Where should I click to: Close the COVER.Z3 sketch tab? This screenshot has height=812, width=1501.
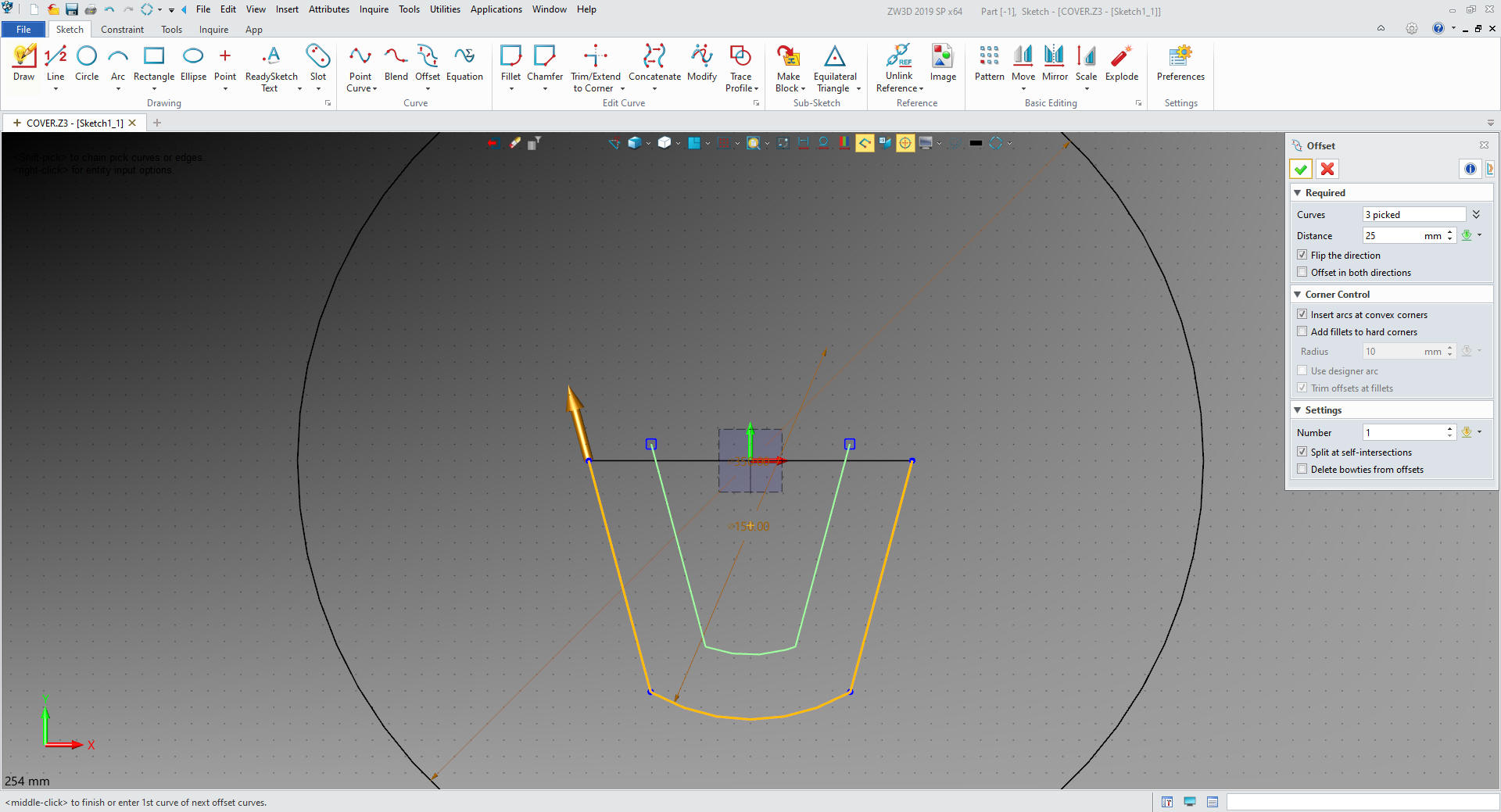coord(132,123)
